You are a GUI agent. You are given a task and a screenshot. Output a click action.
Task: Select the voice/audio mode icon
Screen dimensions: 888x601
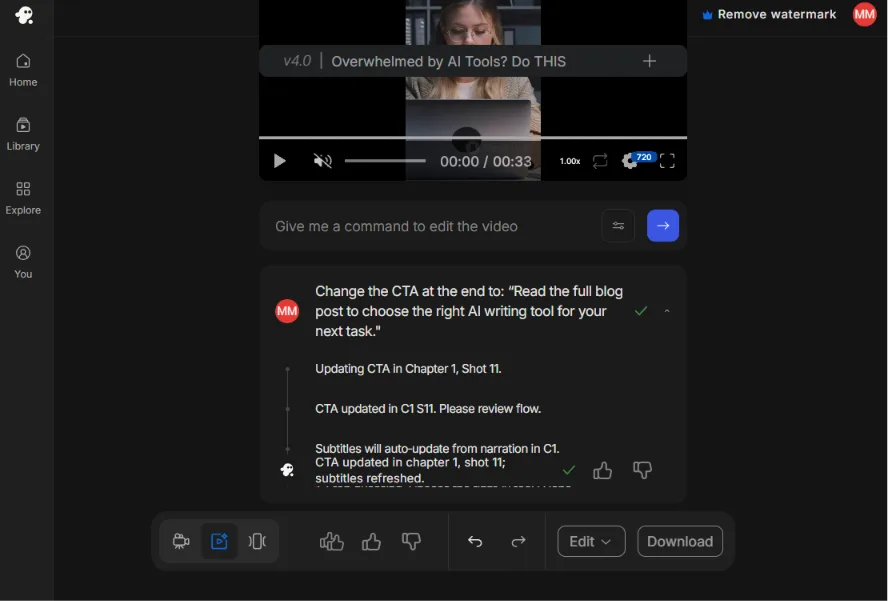tap(257, 541)
